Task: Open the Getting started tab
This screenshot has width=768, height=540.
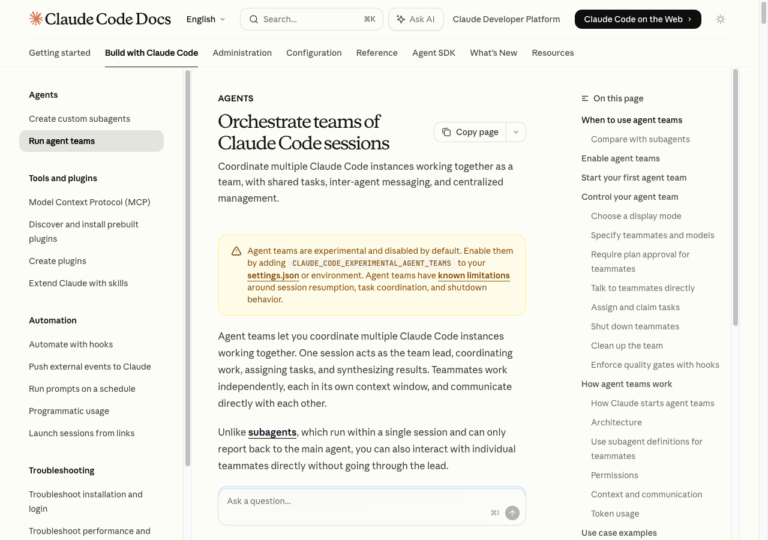Action: (59, 52)
